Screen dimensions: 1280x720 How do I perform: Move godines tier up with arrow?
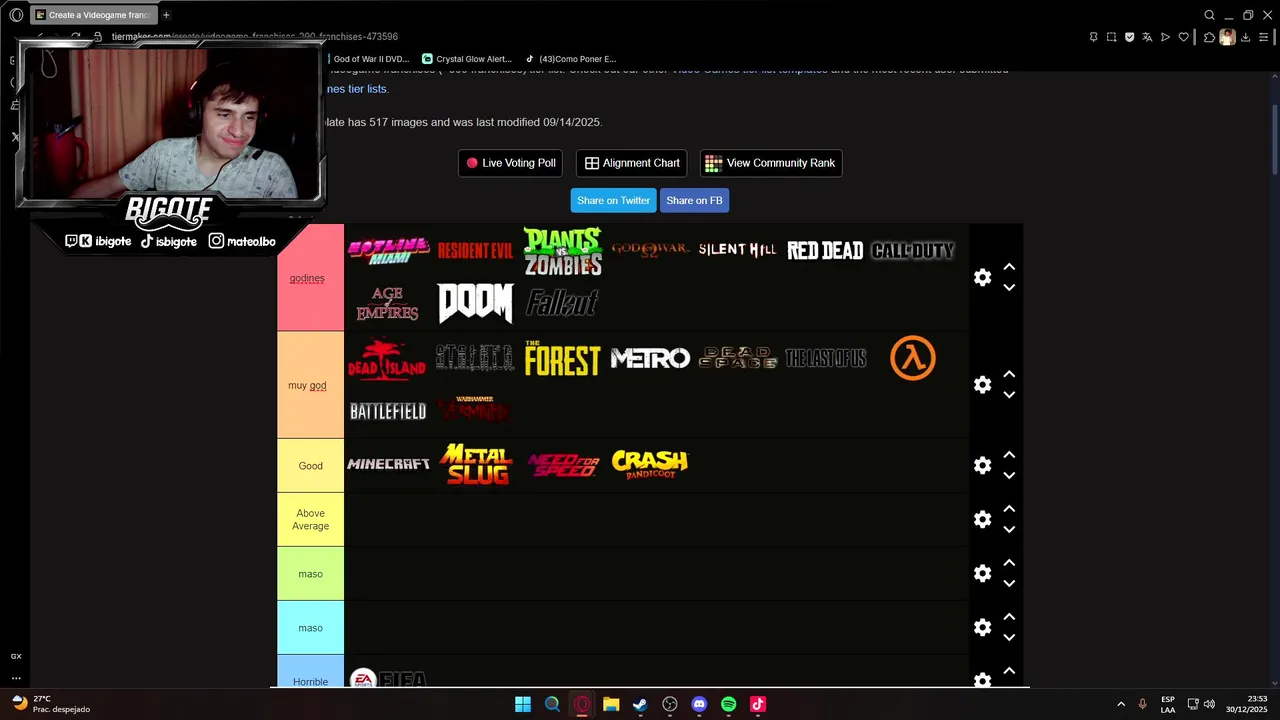[1009, 267]
